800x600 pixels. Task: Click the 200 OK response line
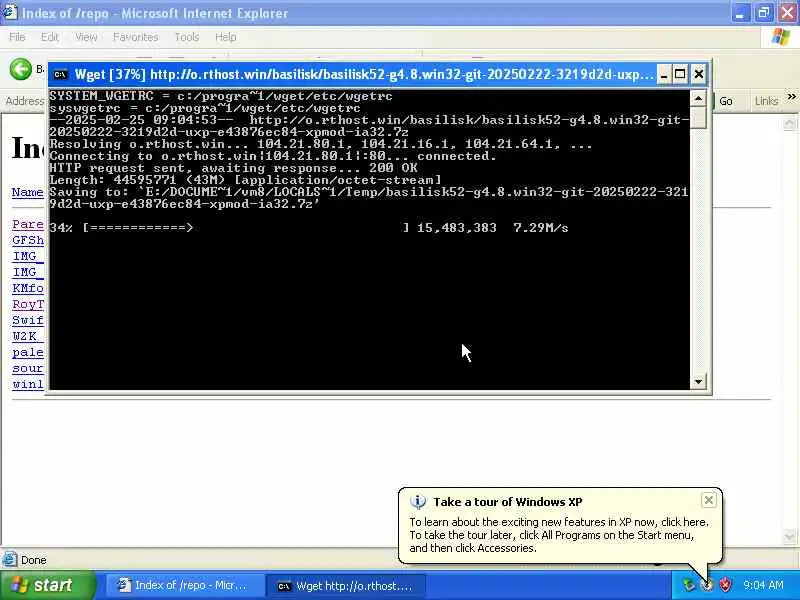233,168
